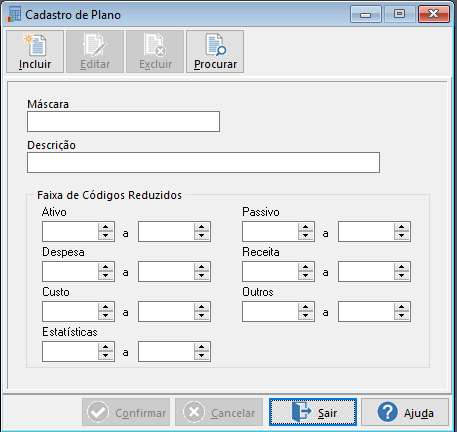
Task: Increase Custo start value with up arrow
Action: (106, 307)
